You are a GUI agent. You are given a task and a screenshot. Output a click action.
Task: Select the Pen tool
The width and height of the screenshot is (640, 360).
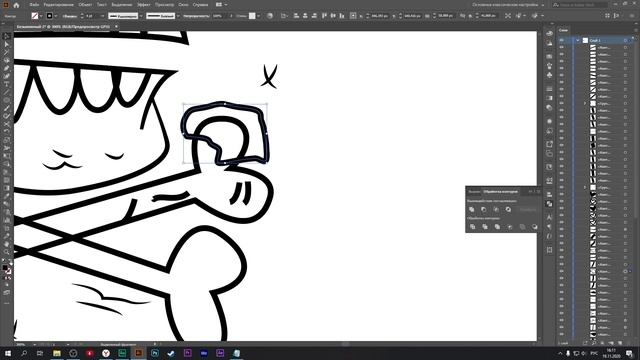(x=7, y=68)
